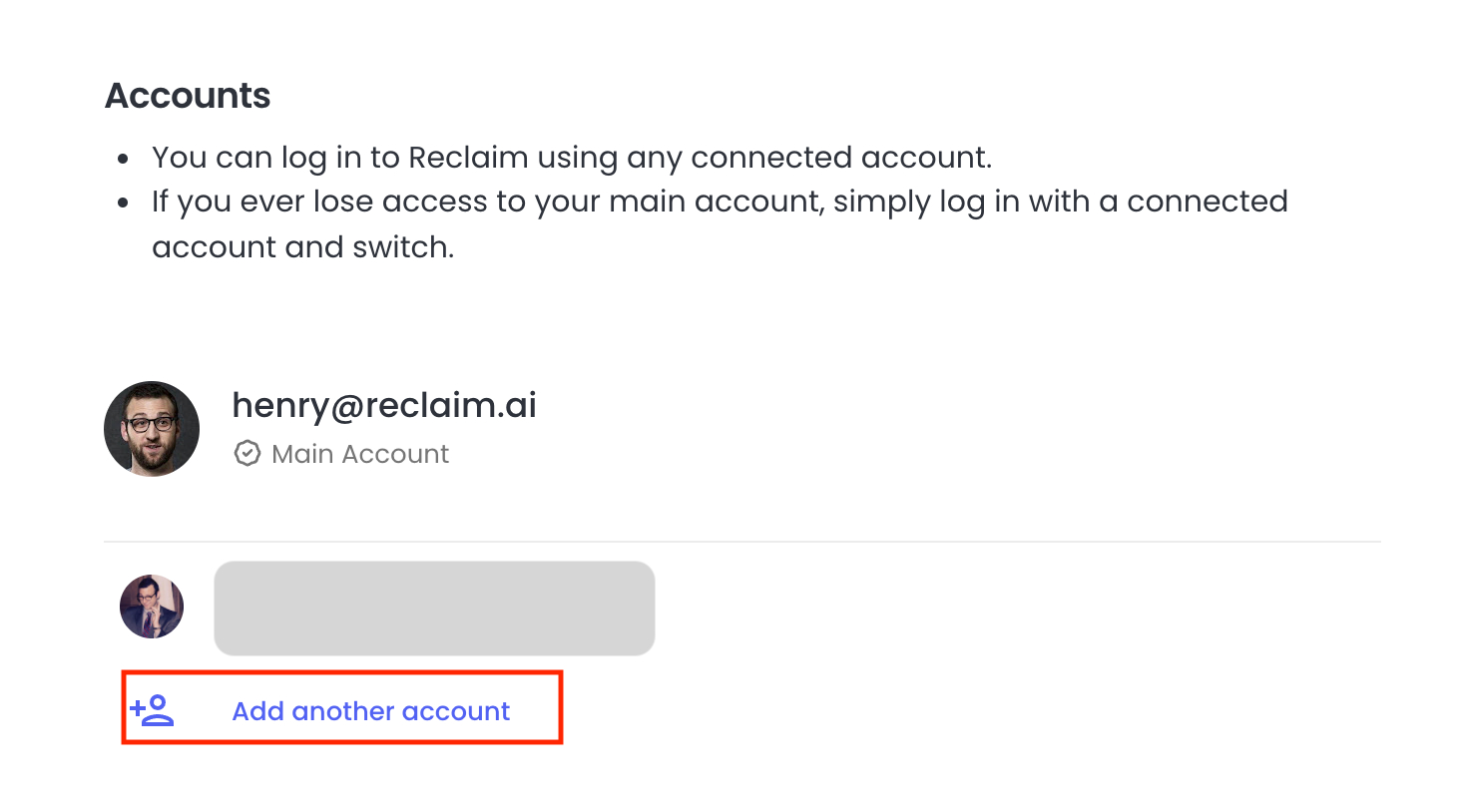
Task: Select the secondary account's small avatar
Action: pyautogui.click(x=152, y=607)
